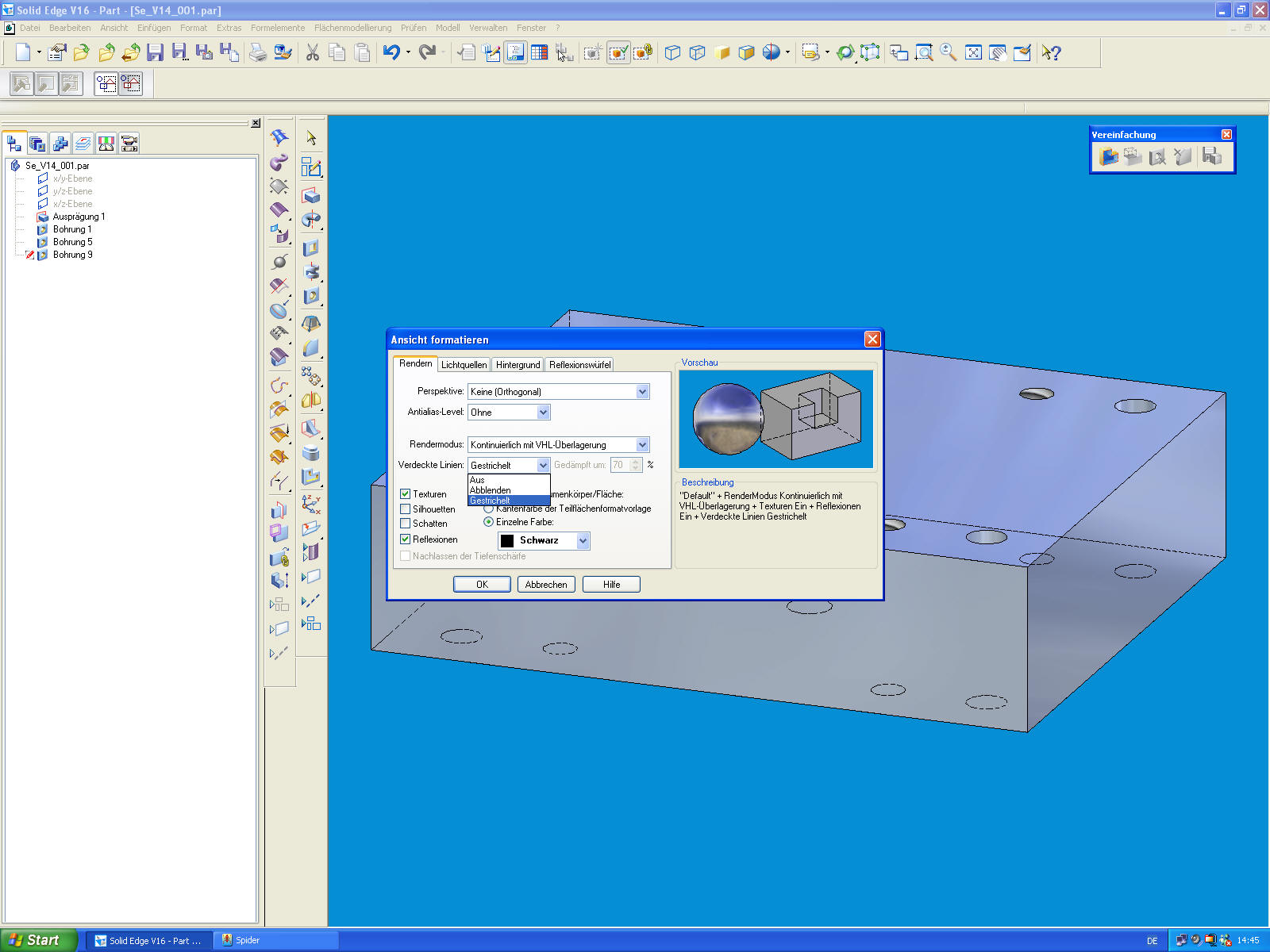Click the New document icon
This screenshot has width=1270, height=952.
click(23, 52)
